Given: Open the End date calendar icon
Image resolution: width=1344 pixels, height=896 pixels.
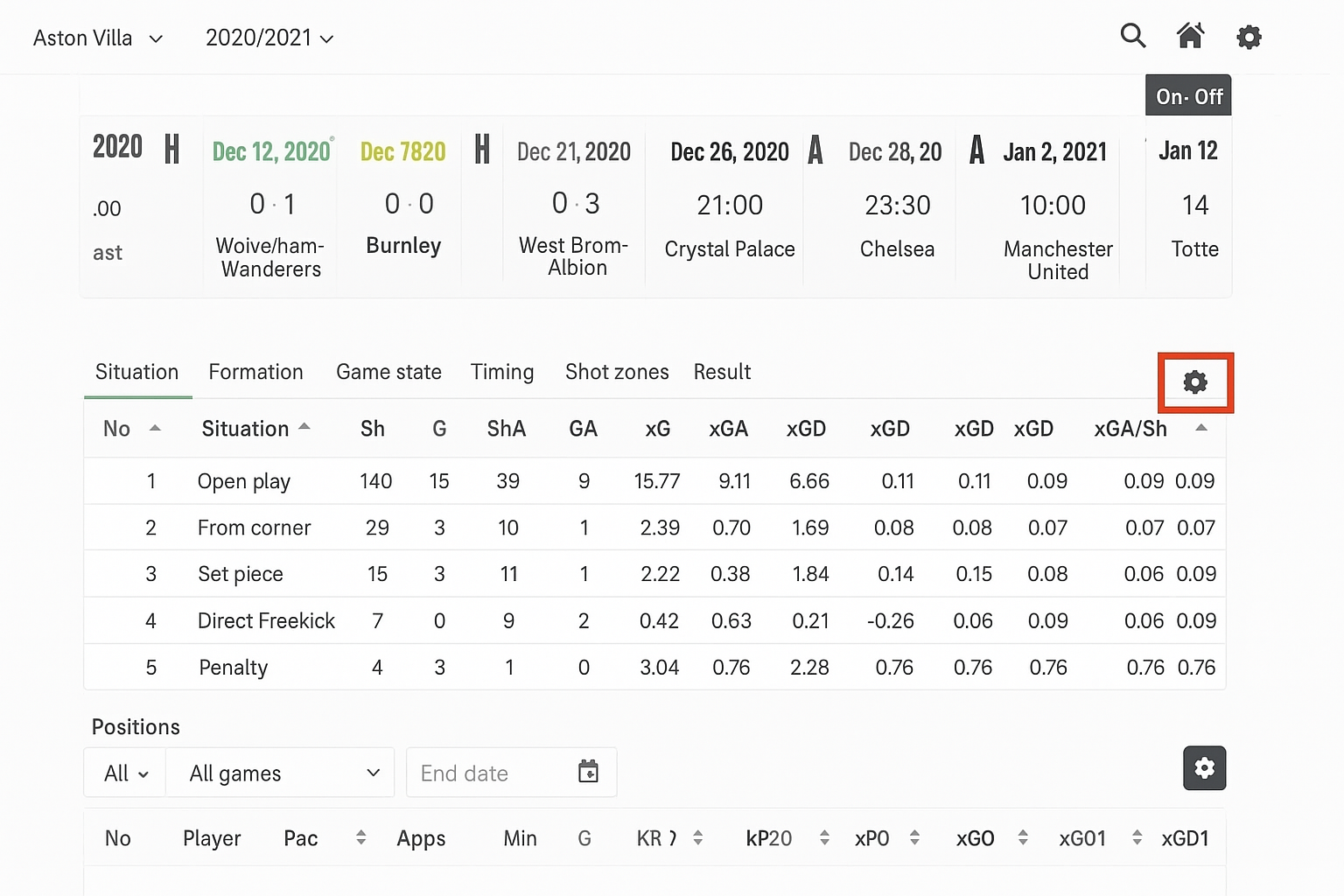Looking at the screenshot, I should (588, 772).
